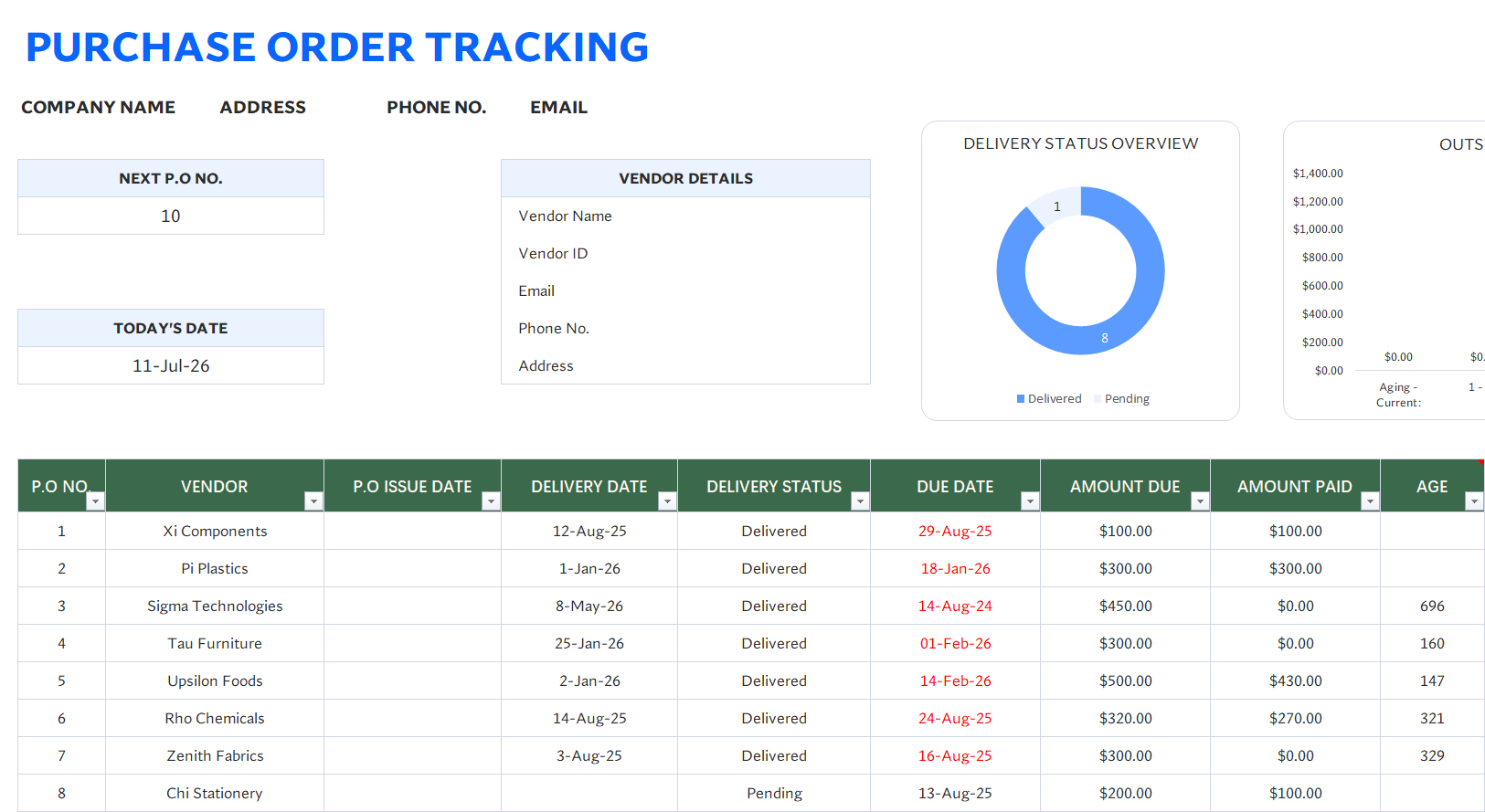Click the Vendor Name field in Vendor Details

[685, 216]
